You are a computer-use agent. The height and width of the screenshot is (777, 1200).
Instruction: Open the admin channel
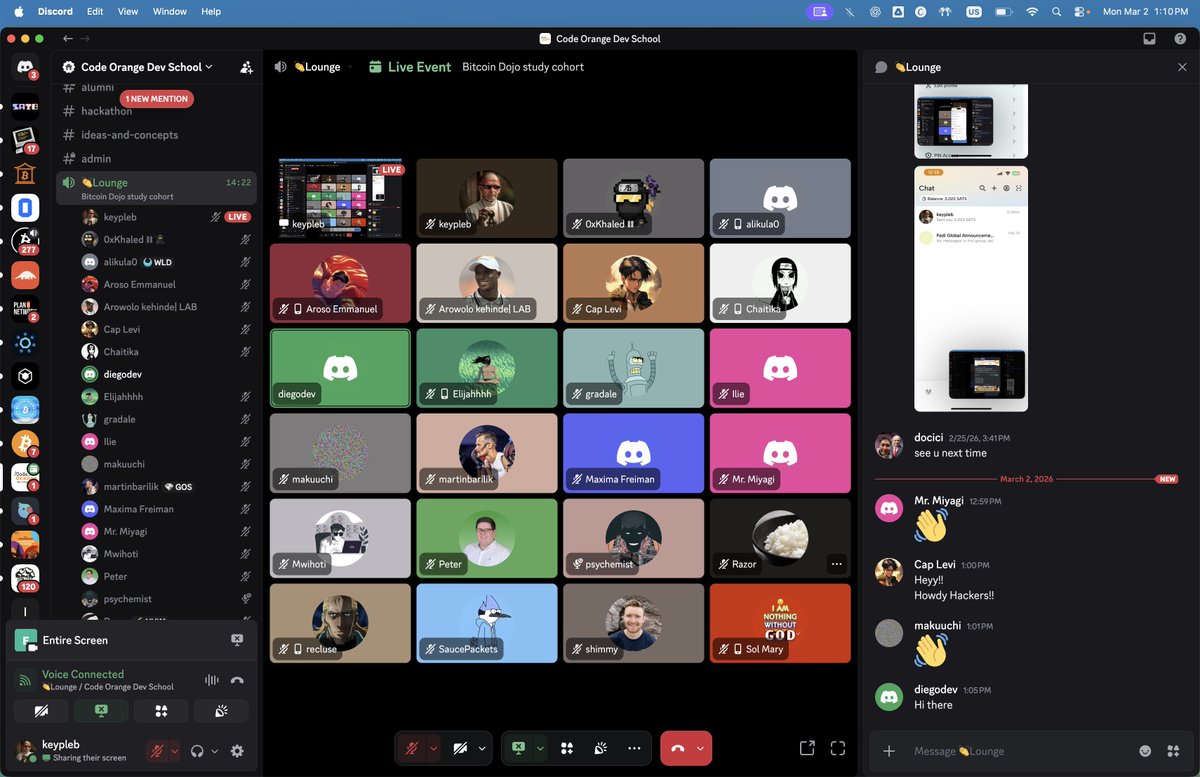pos(156,159)
